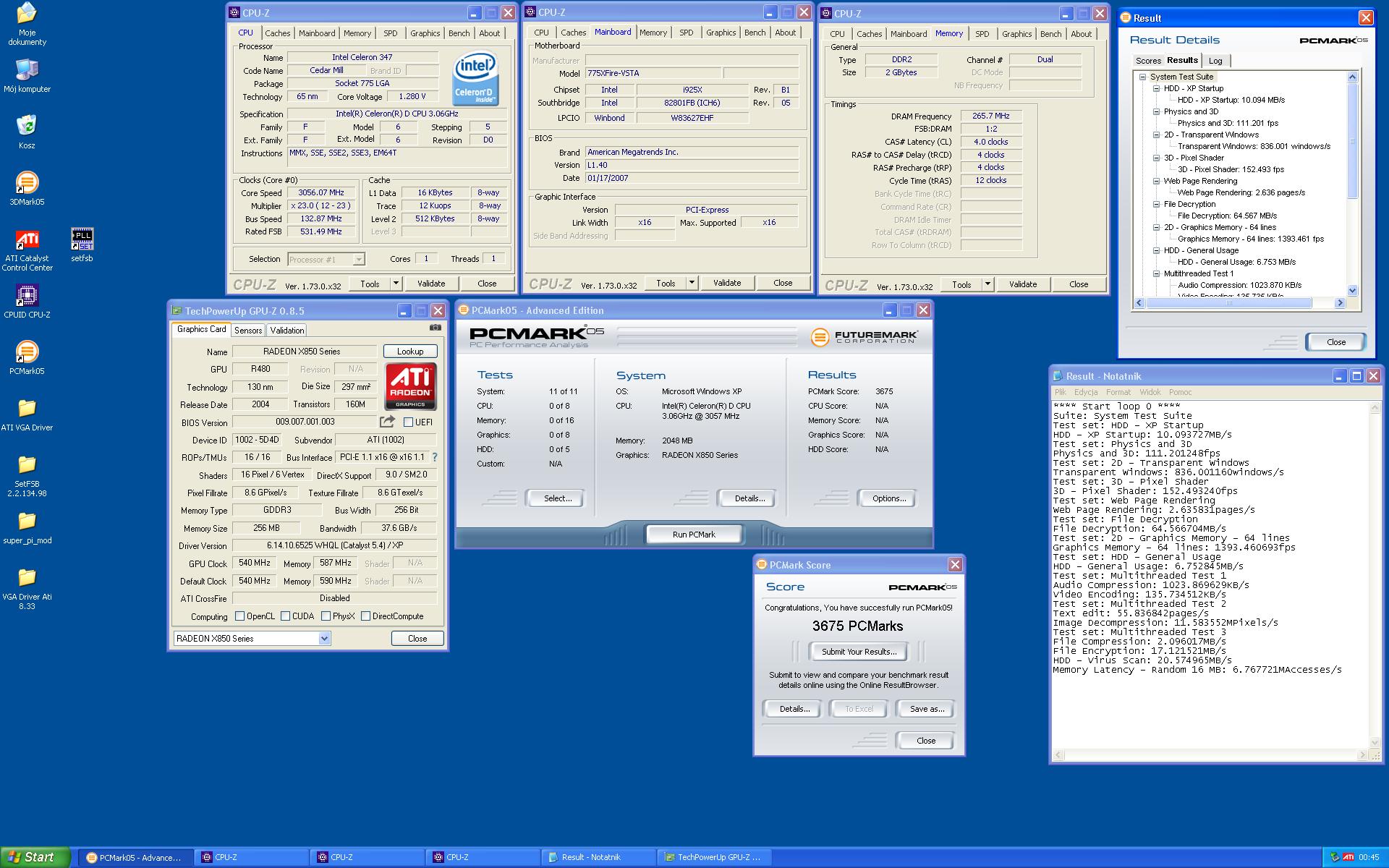Screen dimensions: 1389x868
Task: Open Tools dropdown arrow in Mainboard window
Action: coord(692,283)
